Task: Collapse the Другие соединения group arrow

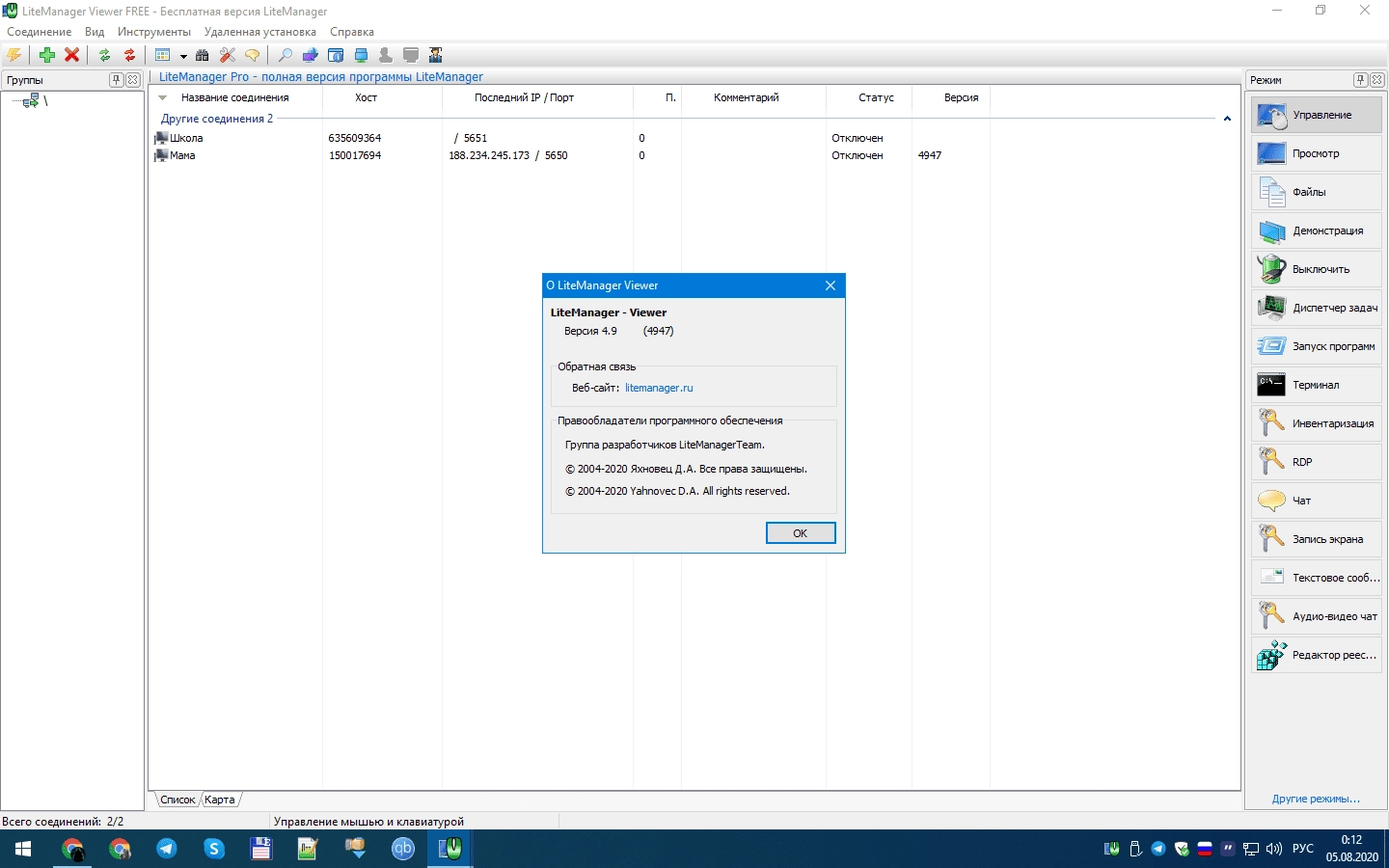Action: (x=1227, y=119)
